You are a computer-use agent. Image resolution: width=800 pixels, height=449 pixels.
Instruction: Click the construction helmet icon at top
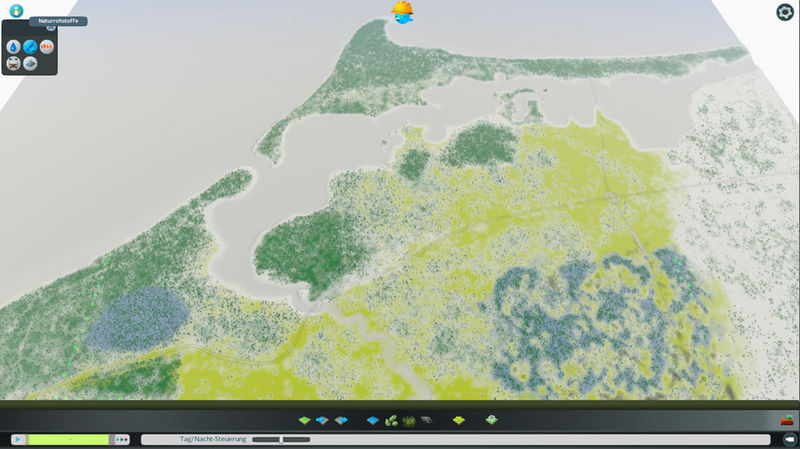(x=403, y=12)
